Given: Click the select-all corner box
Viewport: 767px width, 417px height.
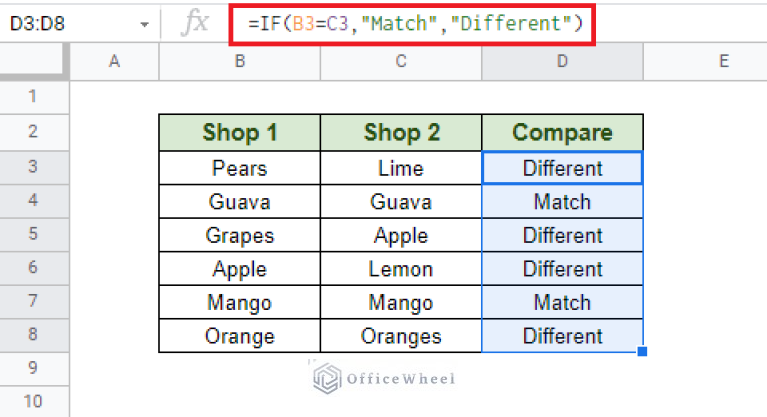Looking at the screenshot, I should (x=33, y=61).
